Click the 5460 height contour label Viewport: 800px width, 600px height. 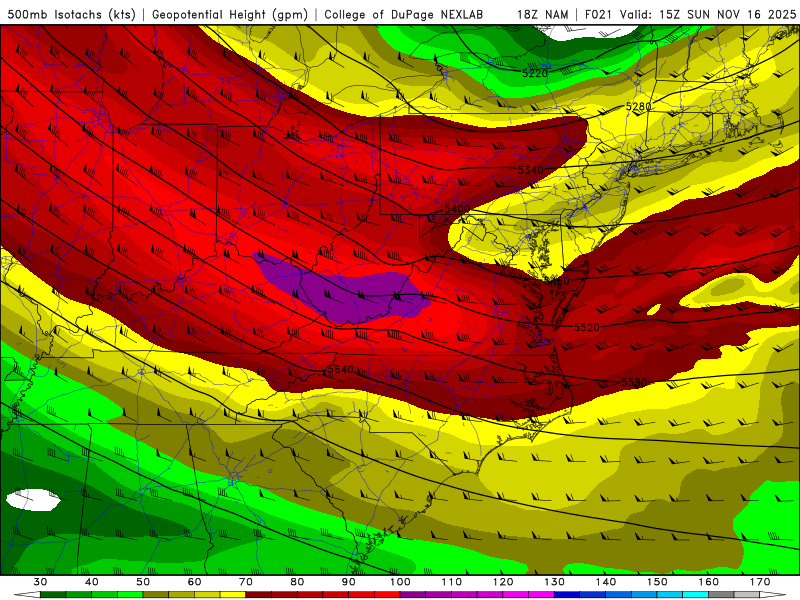[556, 281]
